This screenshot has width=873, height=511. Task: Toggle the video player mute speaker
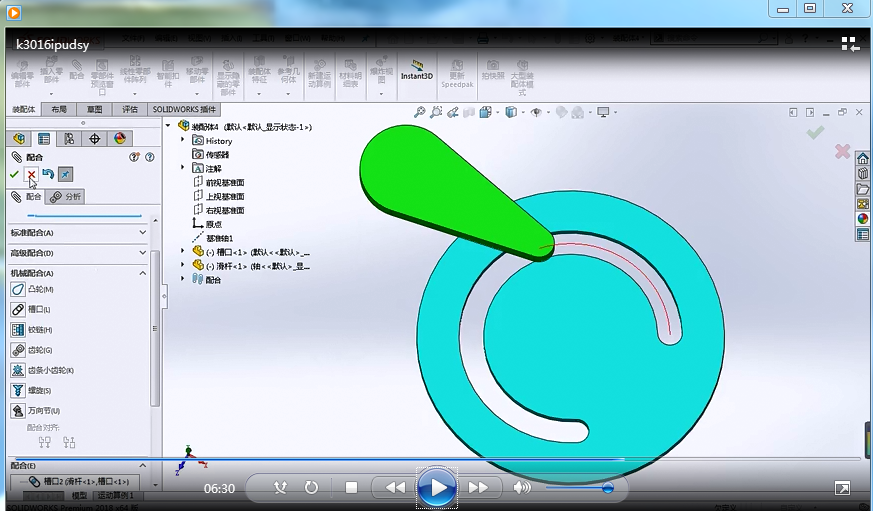click(x=521, y=488)
